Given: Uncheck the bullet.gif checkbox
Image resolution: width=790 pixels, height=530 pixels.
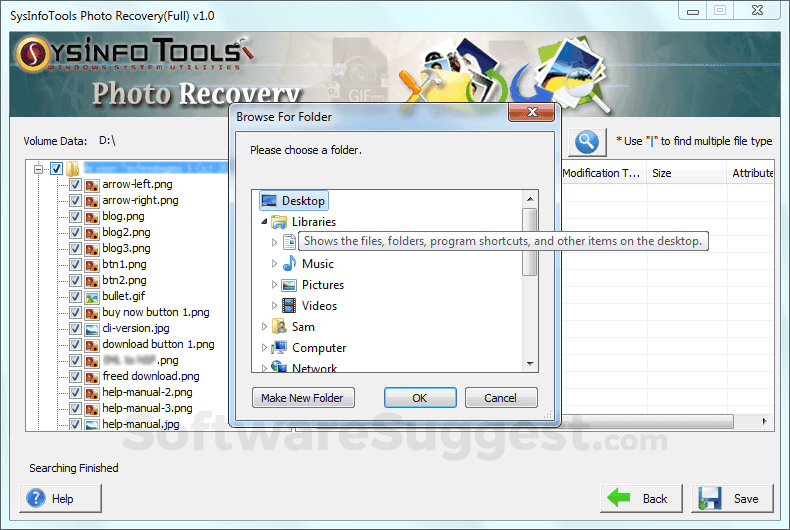Looking at the screenshot, I should click(75, 297).
